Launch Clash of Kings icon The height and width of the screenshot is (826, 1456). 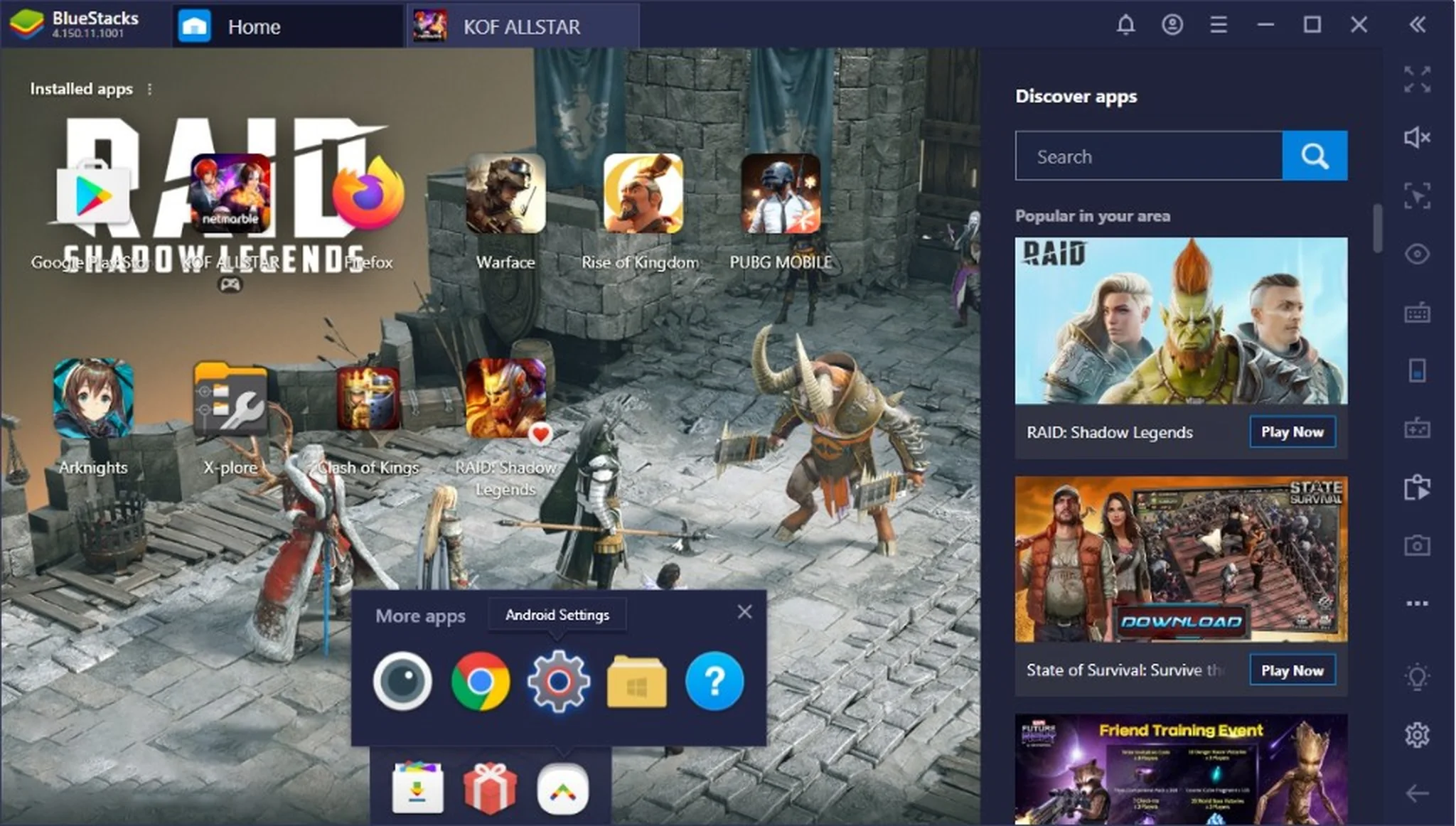(368, 398)
